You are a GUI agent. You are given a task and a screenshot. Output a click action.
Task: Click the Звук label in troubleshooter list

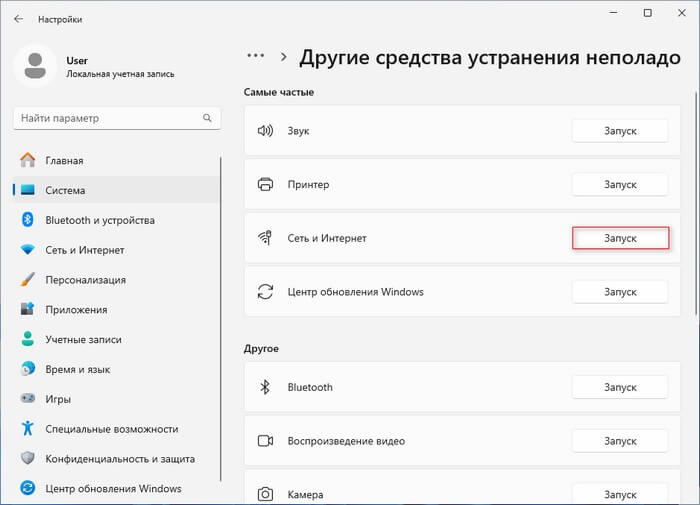298,131
